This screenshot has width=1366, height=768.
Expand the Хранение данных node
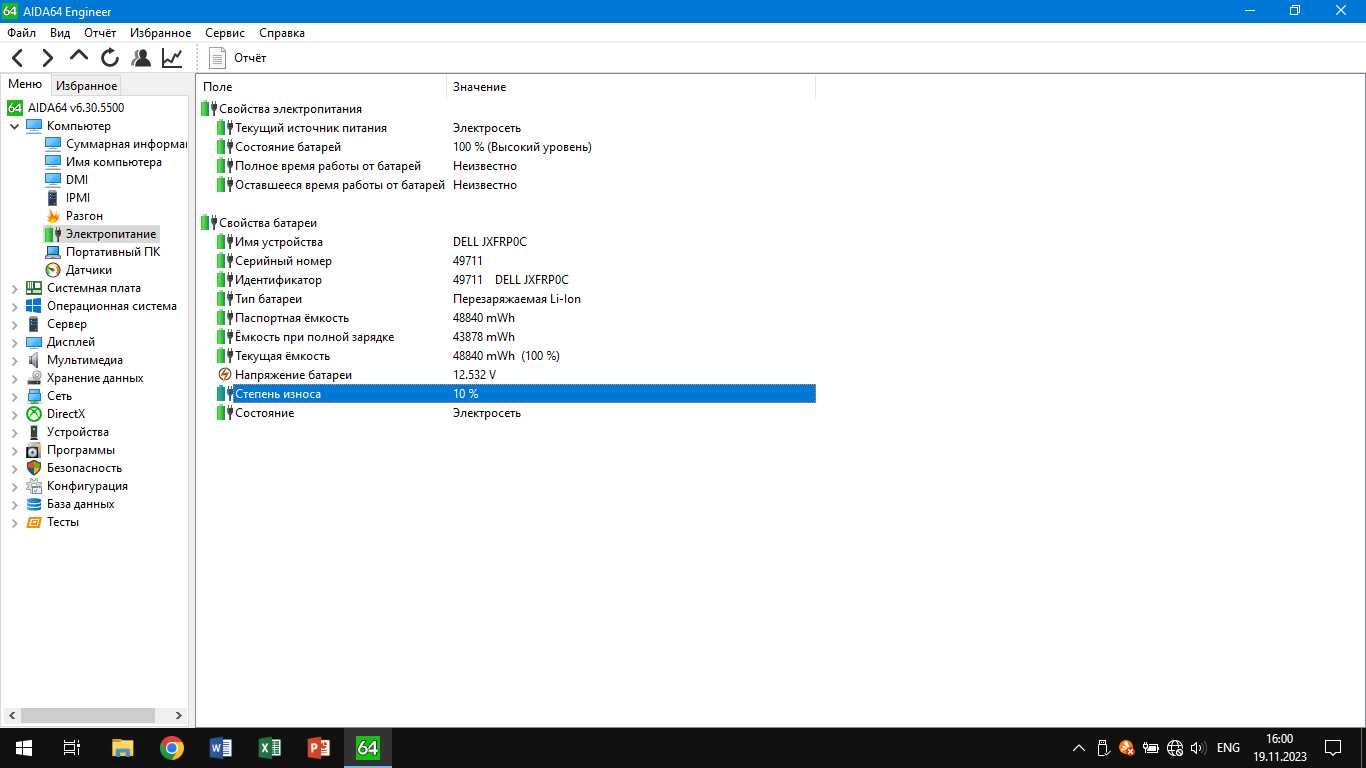(x=14, y=378)
